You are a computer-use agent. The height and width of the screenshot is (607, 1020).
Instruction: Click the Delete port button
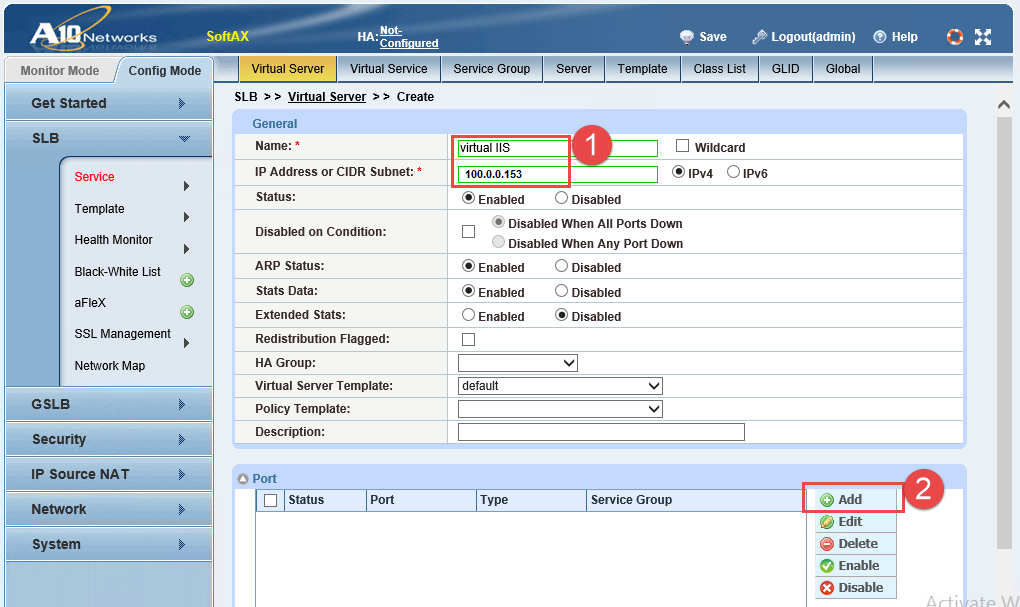point(854,544)
